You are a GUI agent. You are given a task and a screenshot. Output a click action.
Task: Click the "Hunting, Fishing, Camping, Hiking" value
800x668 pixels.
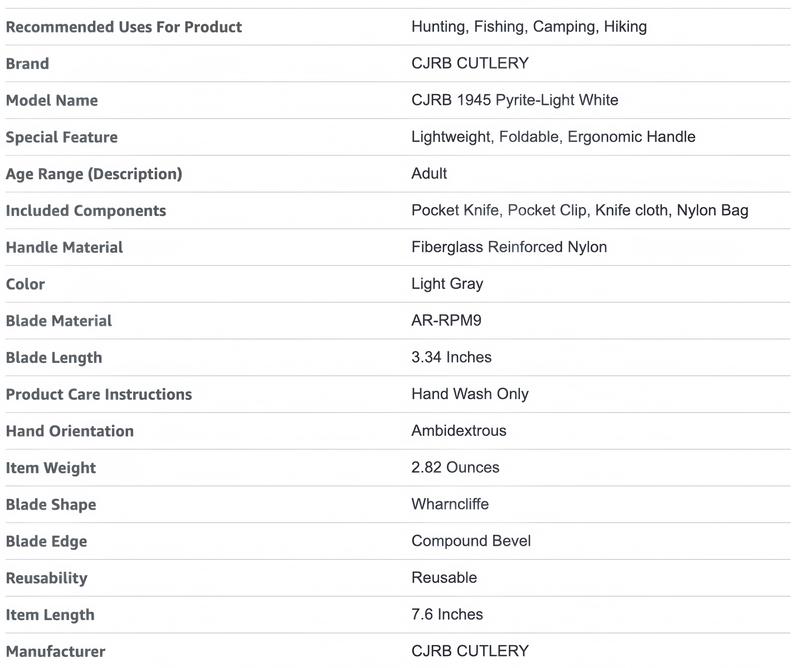(529, 27)
